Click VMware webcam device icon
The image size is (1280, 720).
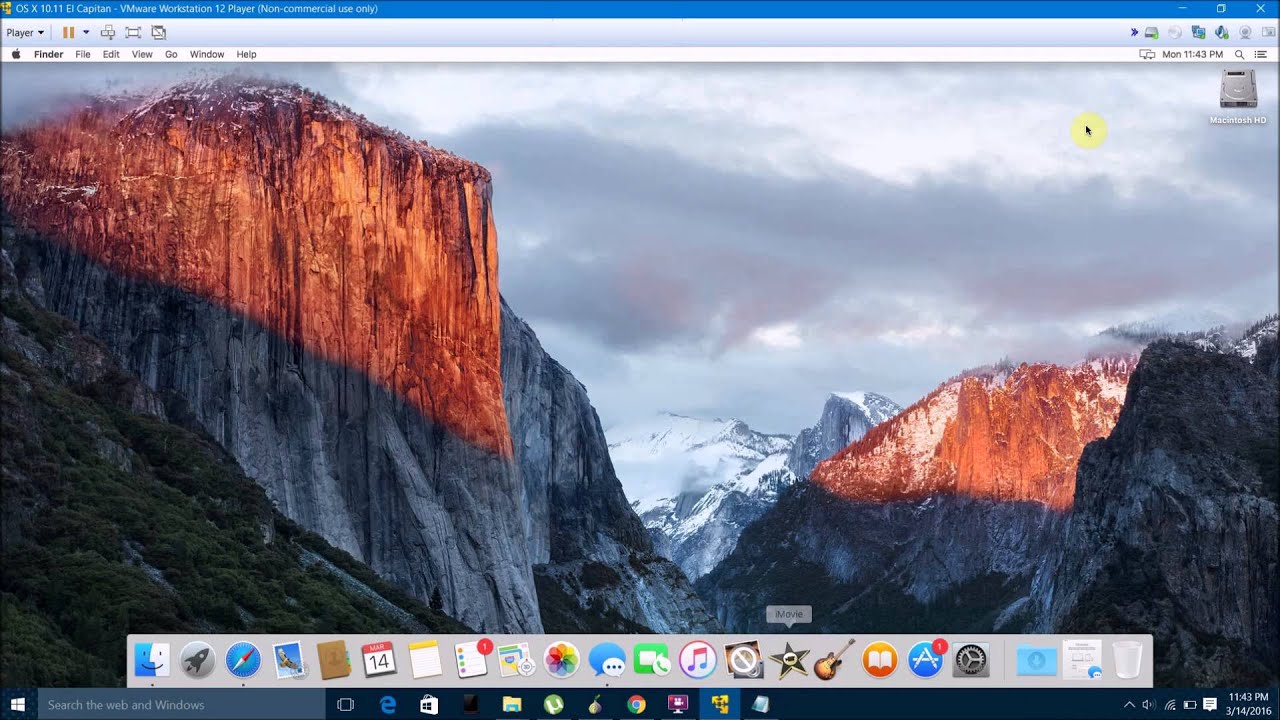tap(1245, 33)
